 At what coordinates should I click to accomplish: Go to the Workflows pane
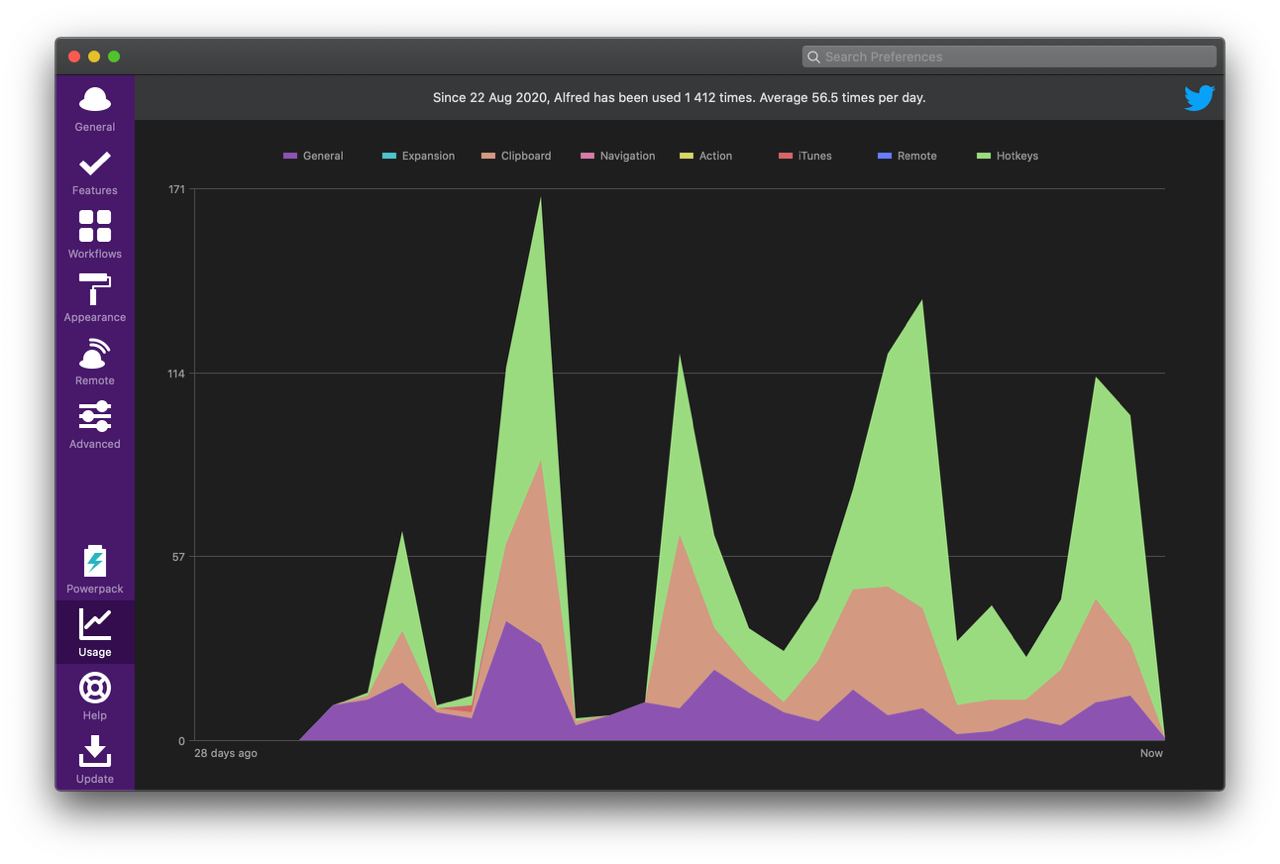95,235
